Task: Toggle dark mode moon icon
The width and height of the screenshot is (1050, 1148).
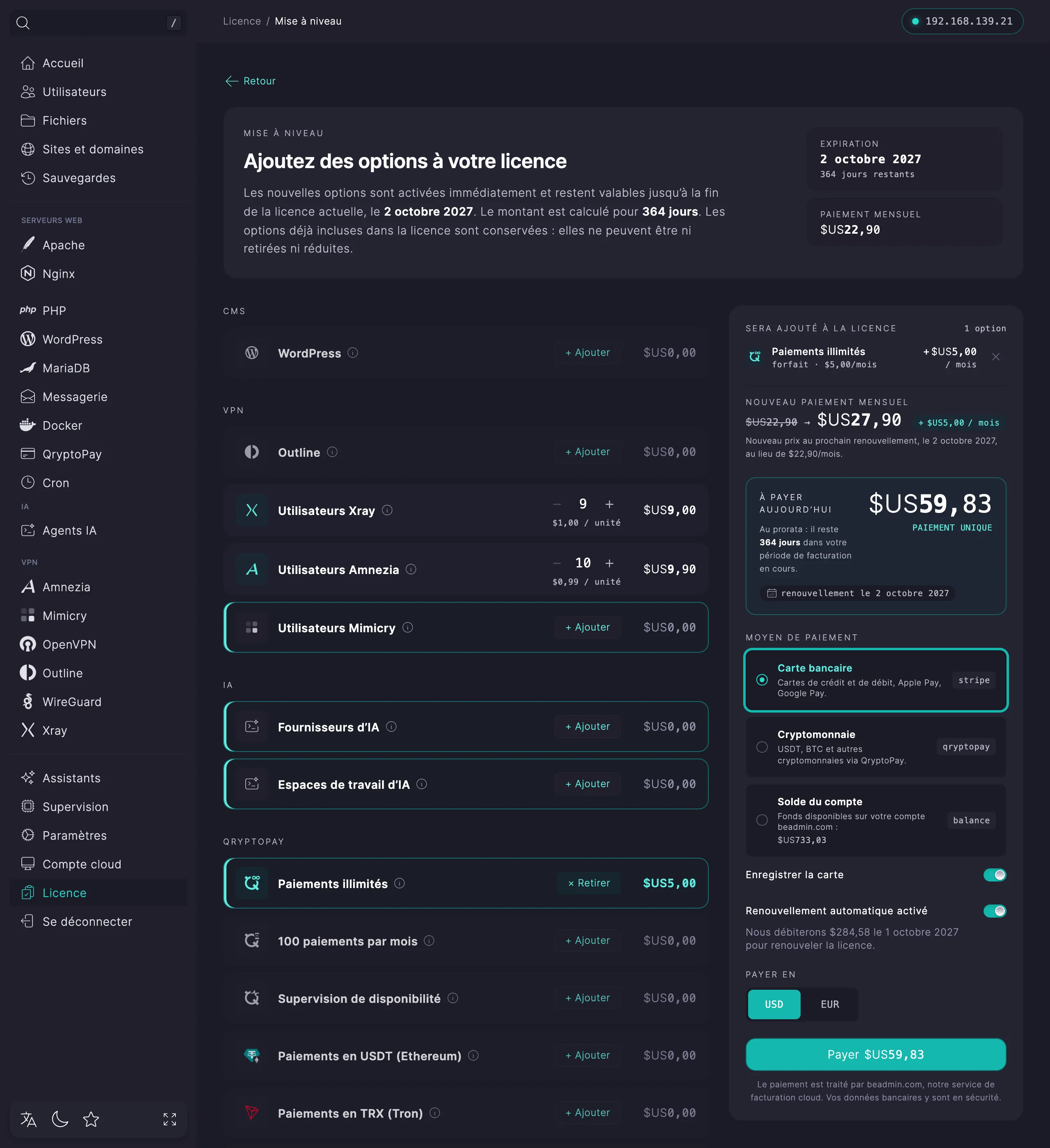Action: coord(60,1120)
